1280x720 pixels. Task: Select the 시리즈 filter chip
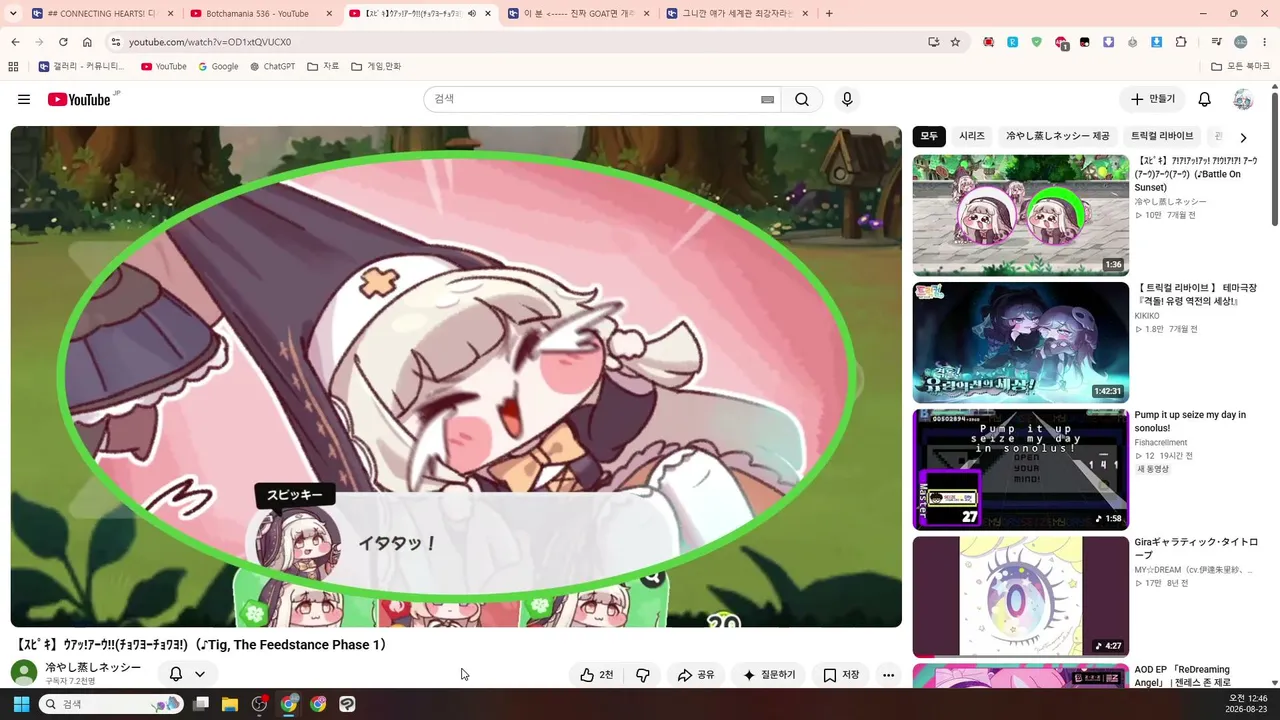[972, 136]
